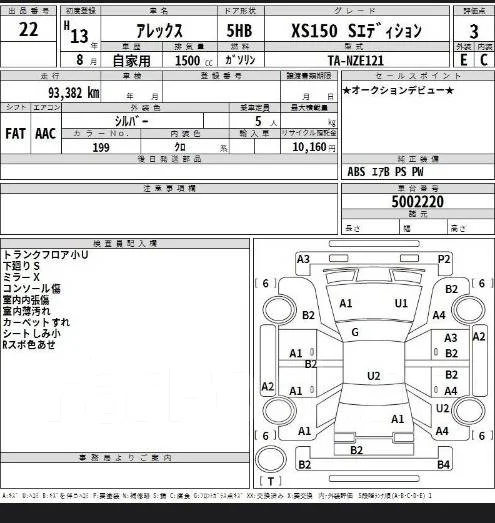Click the car name アレックス
The height and width of the screenshot is (523, 495).
point(159,31)
